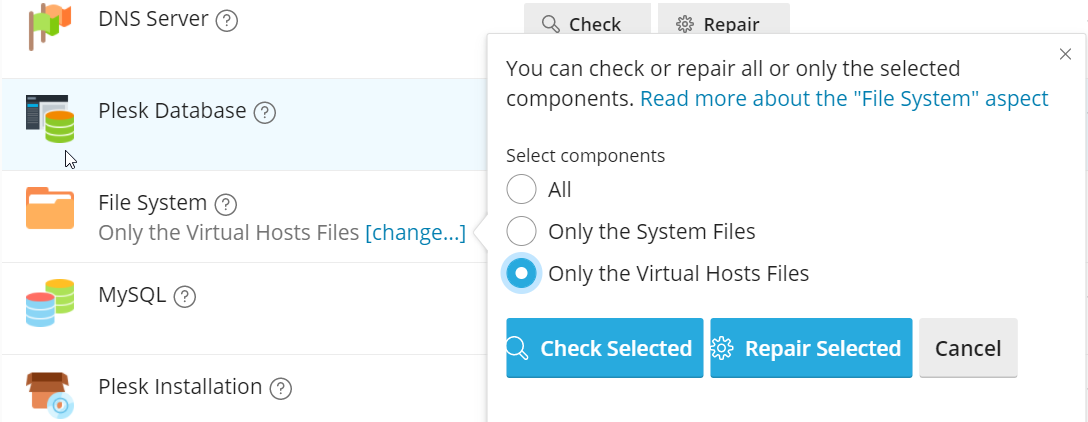Open help for DNS Server

pos(227,21)
